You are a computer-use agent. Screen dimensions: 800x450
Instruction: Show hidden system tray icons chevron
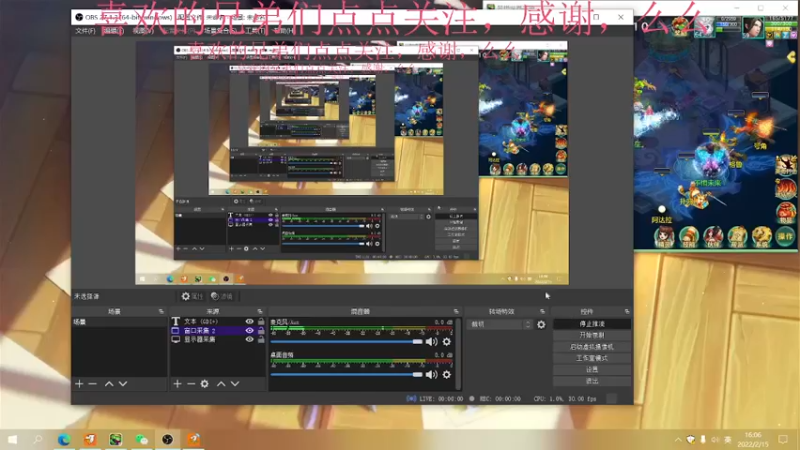point(678,439)
